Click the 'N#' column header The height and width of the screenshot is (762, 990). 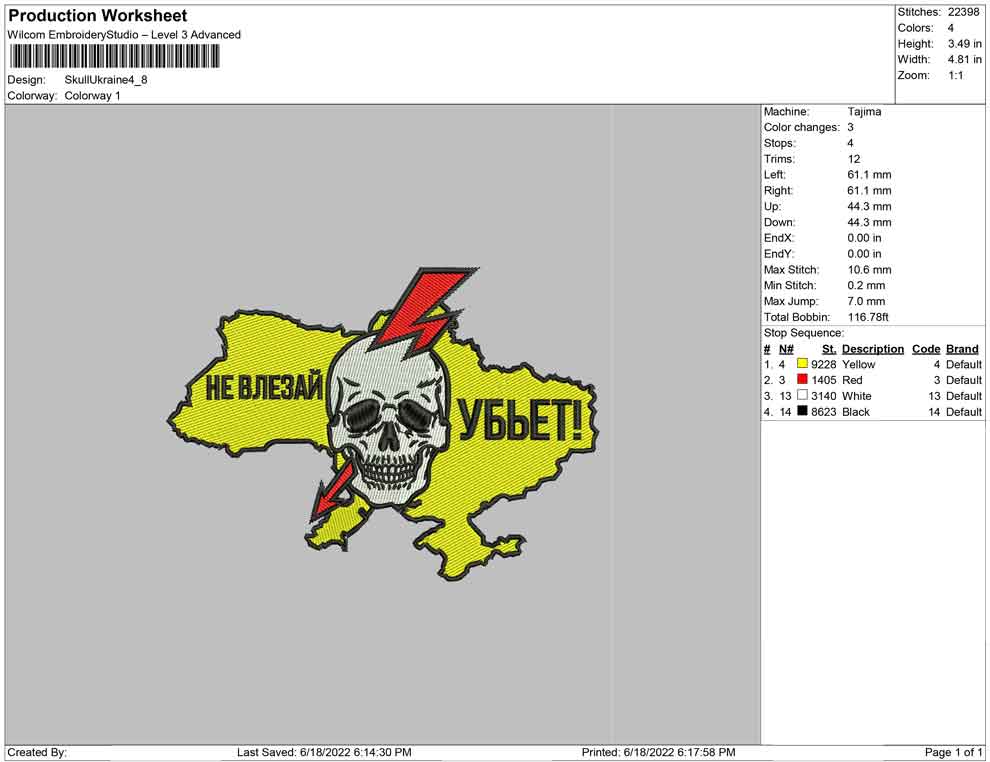coord(785,349)
